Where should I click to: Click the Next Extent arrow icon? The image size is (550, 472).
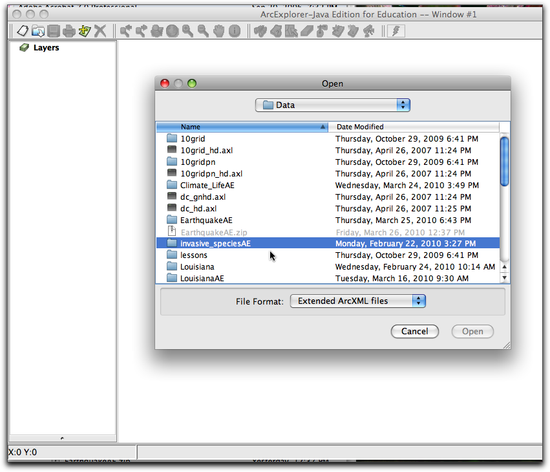pos(141,31)
